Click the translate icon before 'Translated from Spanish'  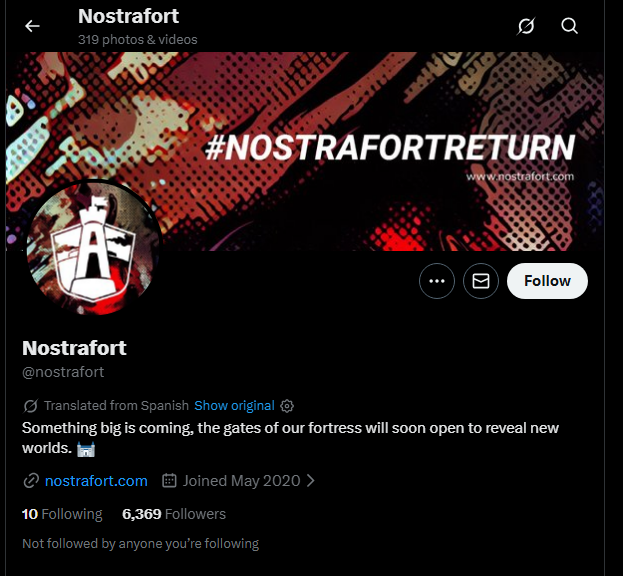coord(31,406)
